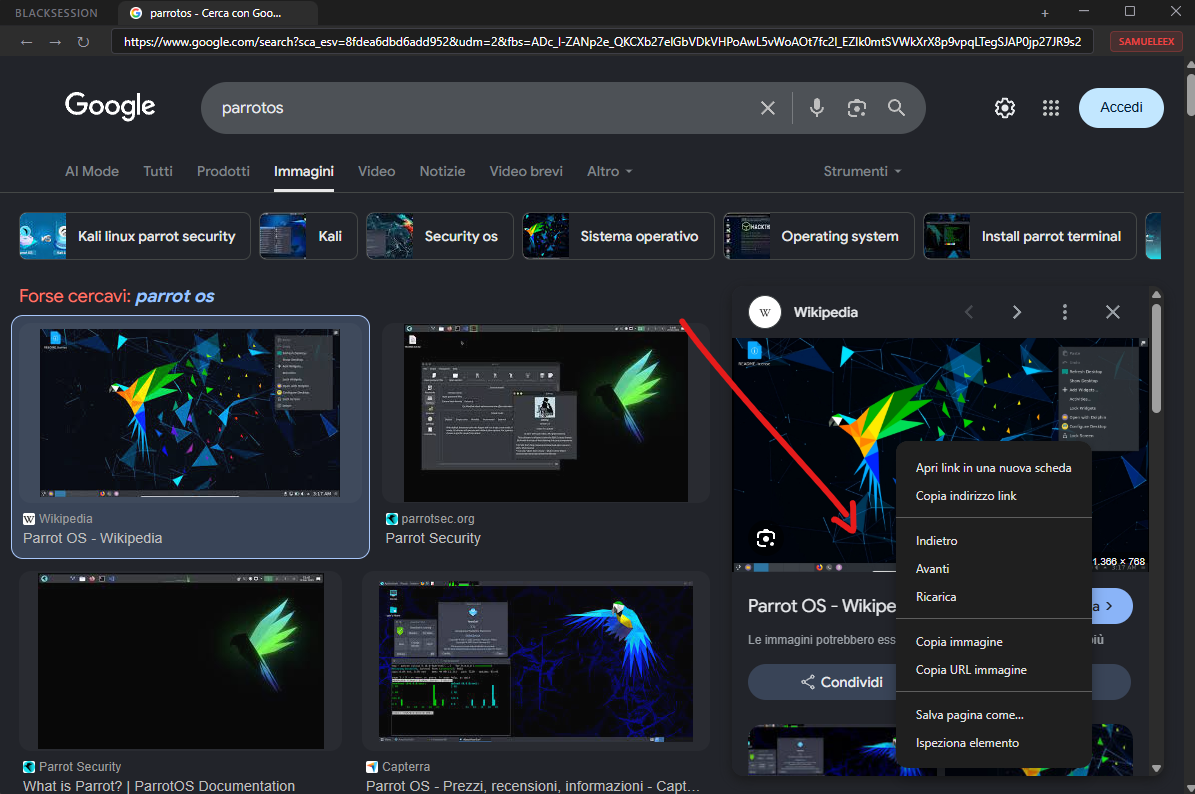The width and height of the screenshot is (1195, 794).
Task: Open the Capterra Parrot OS result link
Action: 532,786
